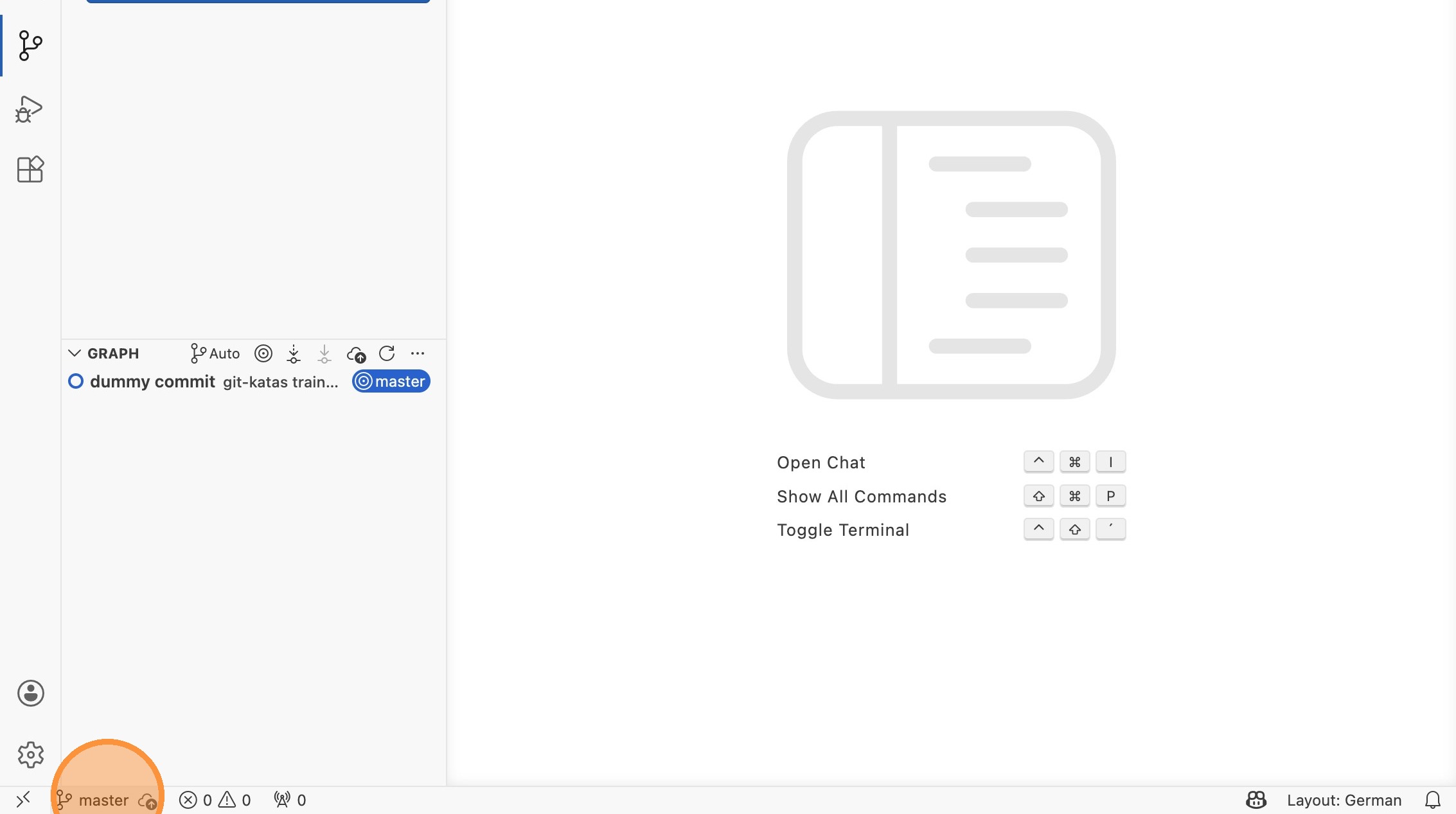1456x814 pixels.
Task: Open the Source Control view
Action: [x=30, y=45]
